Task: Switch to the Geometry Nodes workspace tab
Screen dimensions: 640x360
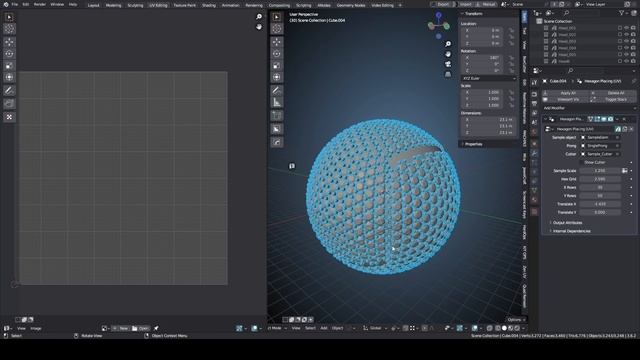Action: point(351,5)
